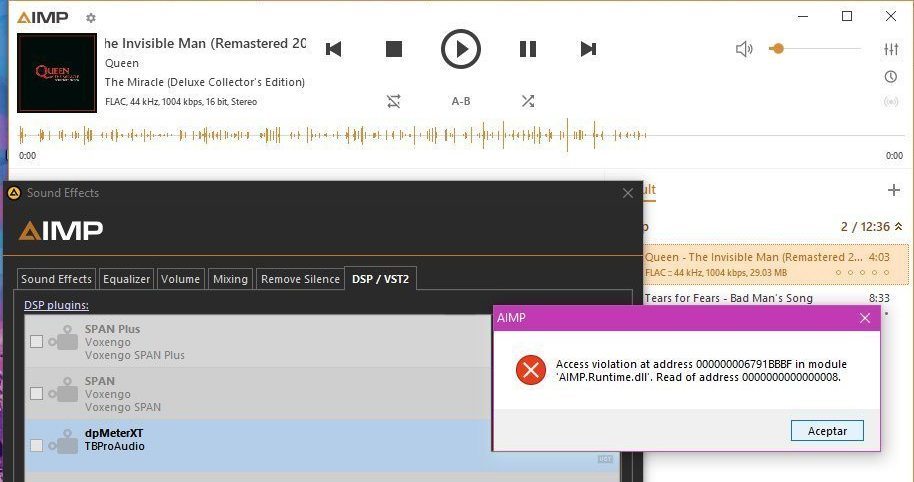Screen dimensions: 914x482
Task: Close the AIMP access violation dialog
Action: point(865,318)
